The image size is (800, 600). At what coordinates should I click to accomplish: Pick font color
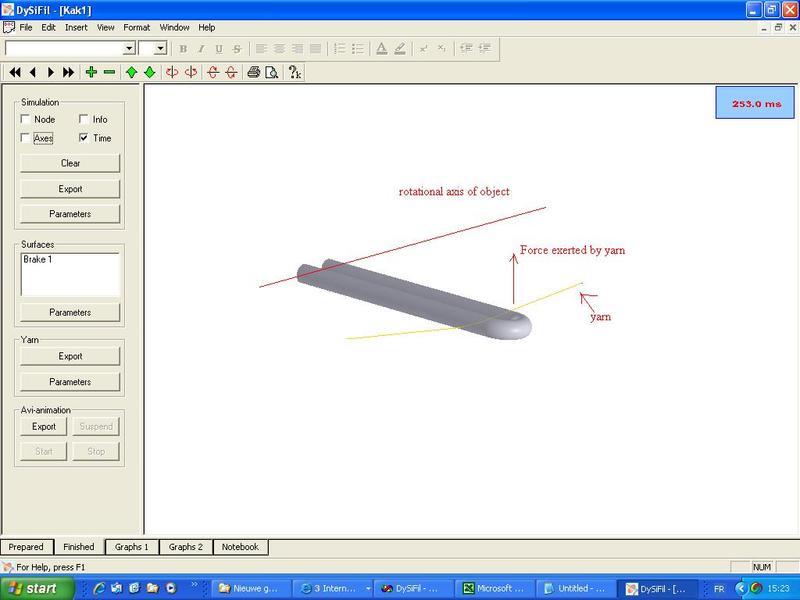pyautogui.click(x=382, y=49)
